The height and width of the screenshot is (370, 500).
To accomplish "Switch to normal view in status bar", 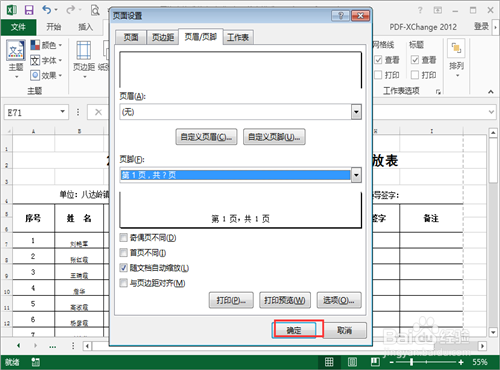I will click(329, 362).
